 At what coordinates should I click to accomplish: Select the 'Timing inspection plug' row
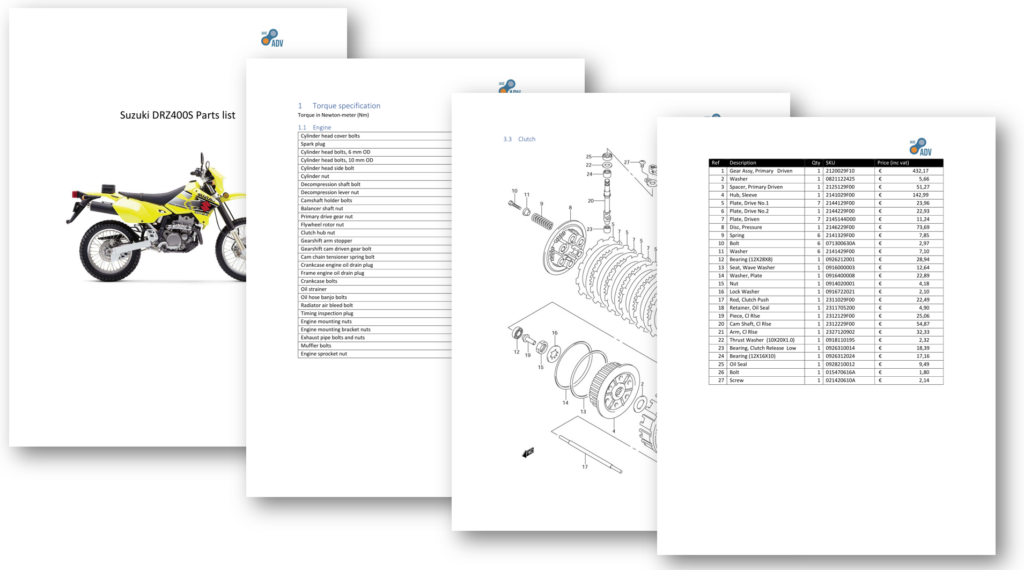(375, 313)
